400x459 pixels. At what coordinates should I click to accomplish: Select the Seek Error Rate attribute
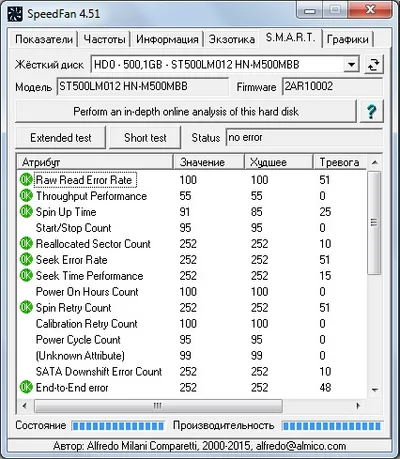[x=72, y=260]
